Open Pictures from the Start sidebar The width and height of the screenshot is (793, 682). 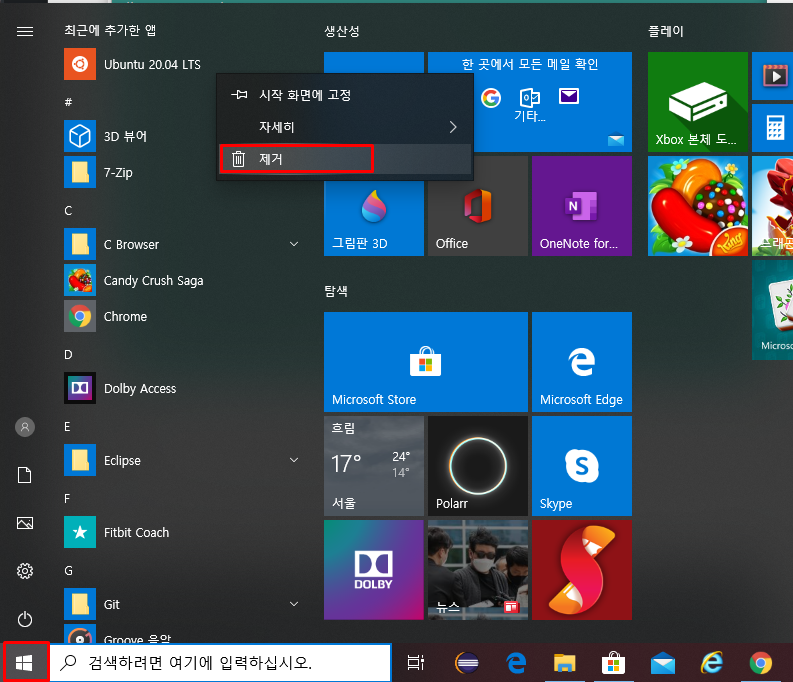(x=25, y=523)
